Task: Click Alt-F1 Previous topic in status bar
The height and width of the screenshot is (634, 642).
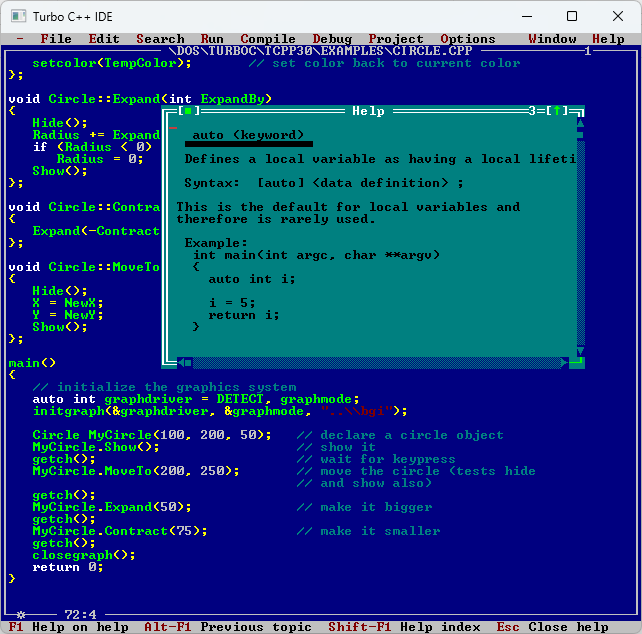Action: 228,627
